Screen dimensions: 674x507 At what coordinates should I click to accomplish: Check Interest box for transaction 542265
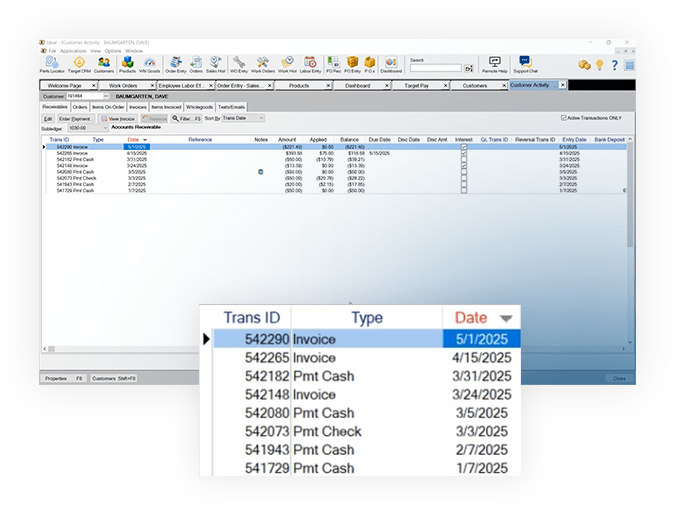click(x=463, y=153)
